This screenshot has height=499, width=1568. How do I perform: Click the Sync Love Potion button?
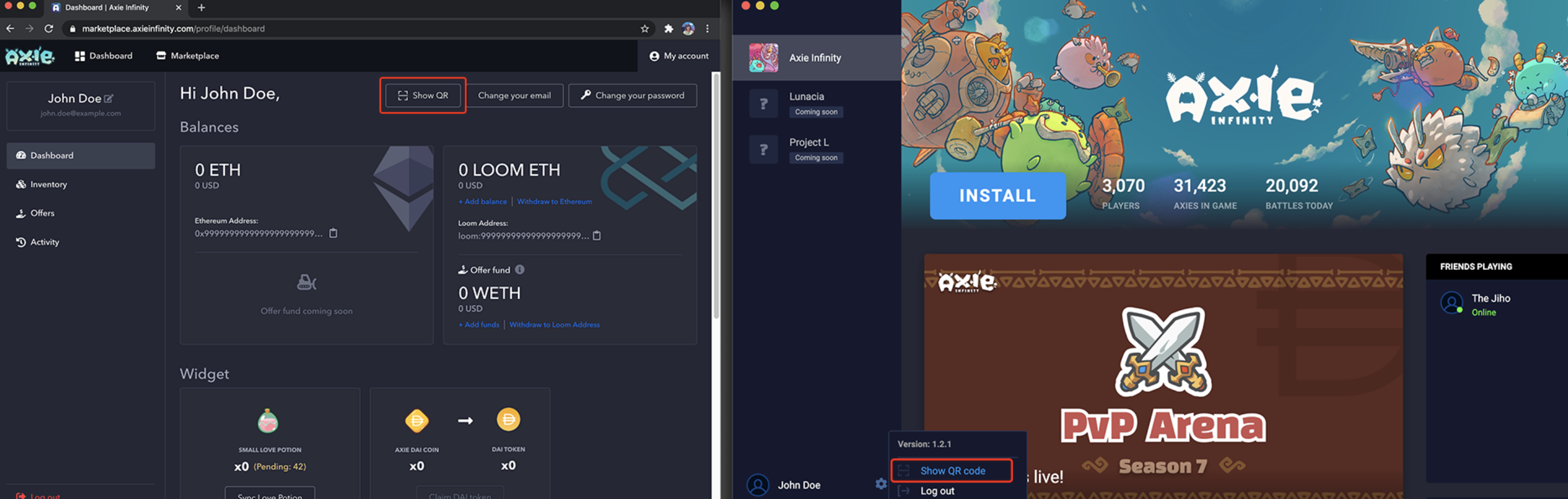[x=270, y=493]
